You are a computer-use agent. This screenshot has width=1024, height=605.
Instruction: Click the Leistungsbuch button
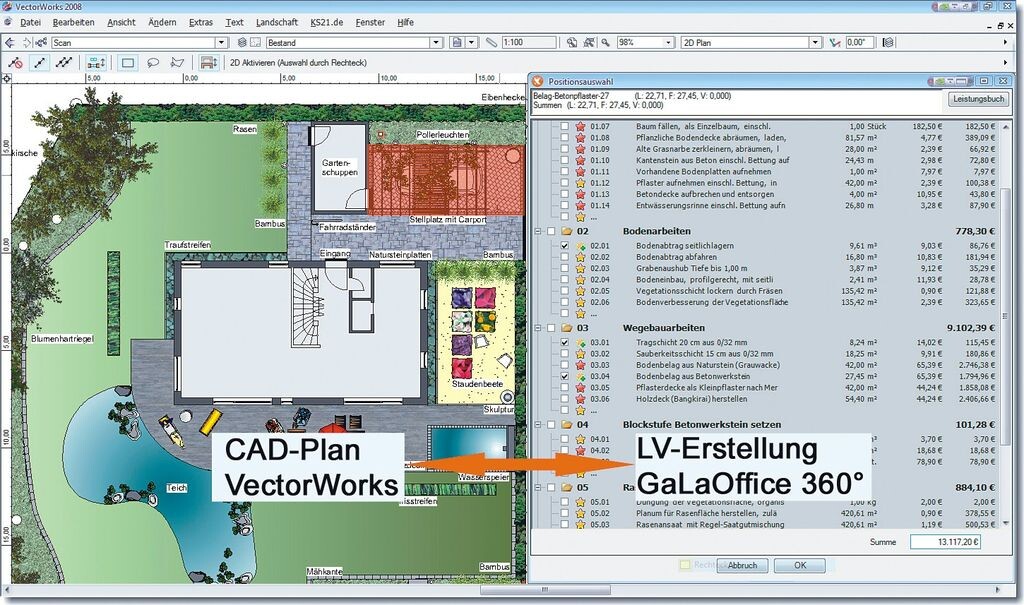978,99
